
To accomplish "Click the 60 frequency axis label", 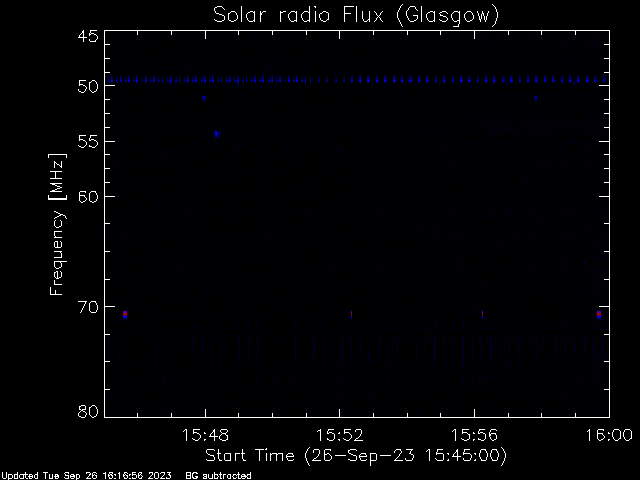I will tap(88, 197).
